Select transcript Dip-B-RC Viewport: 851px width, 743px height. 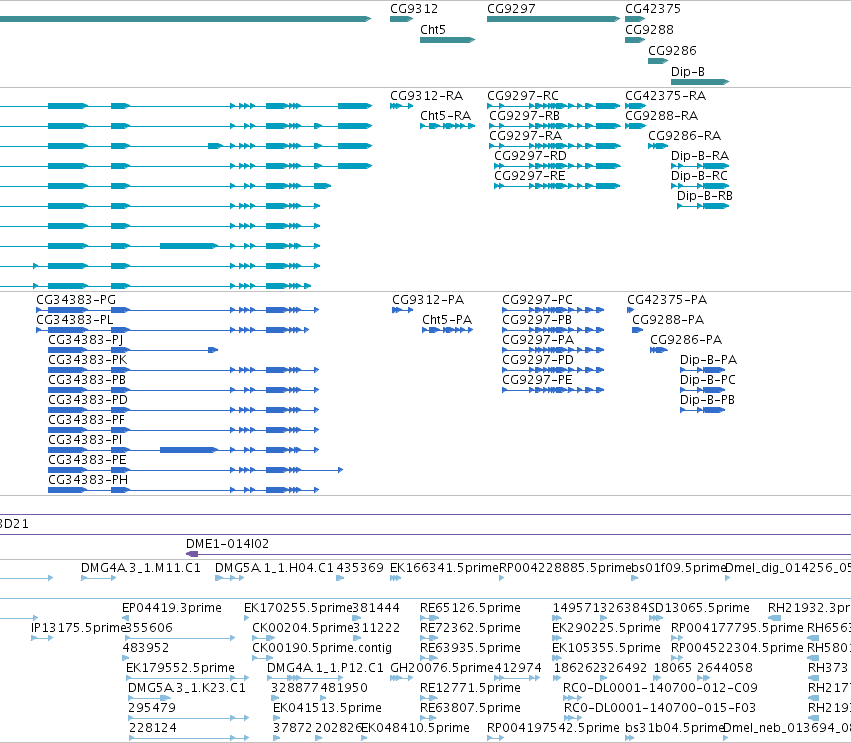click(699, 176)
